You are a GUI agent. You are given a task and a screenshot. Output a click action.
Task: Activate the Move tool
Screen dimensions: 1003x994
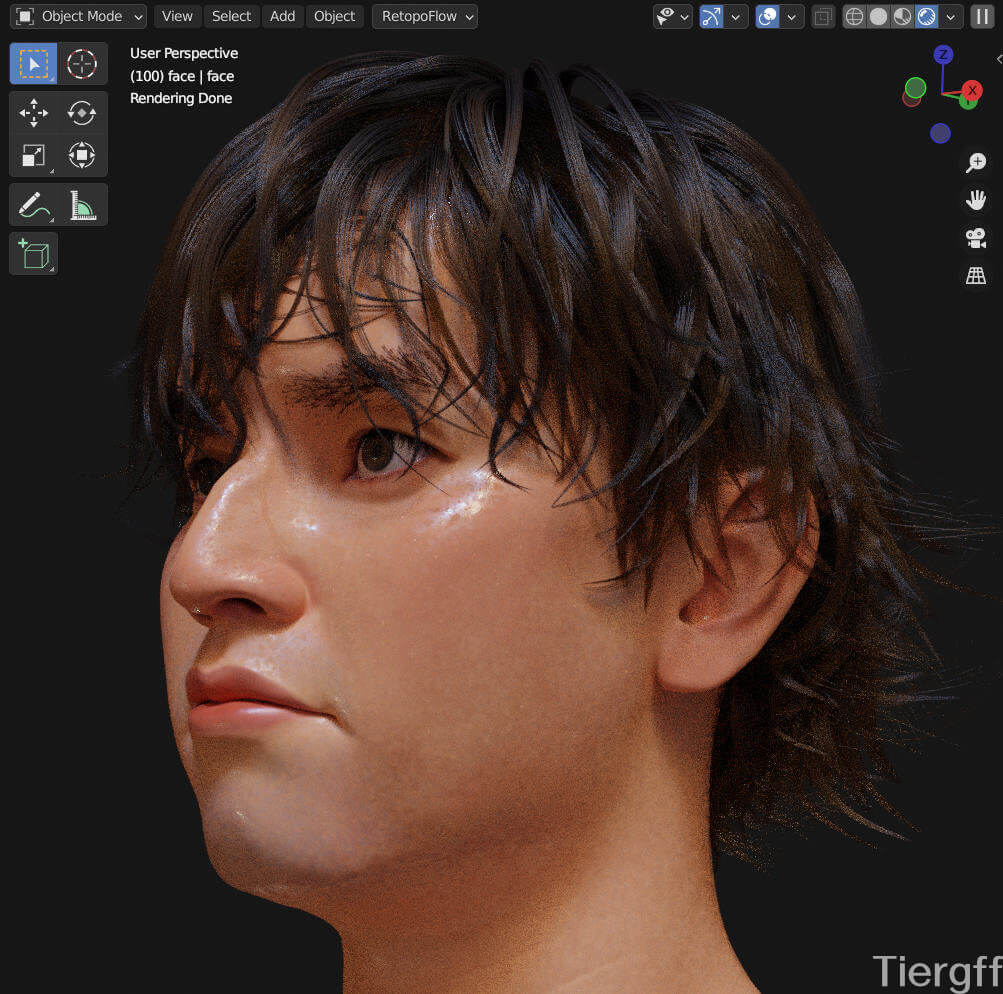34,113
